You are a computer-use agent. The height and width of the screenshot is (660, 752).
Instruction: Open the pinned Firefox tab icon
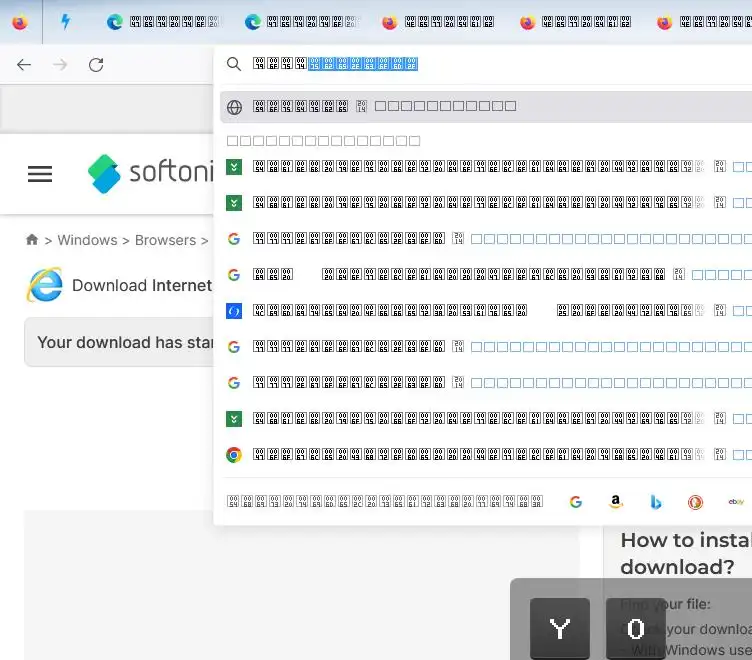tap(20, 22)
